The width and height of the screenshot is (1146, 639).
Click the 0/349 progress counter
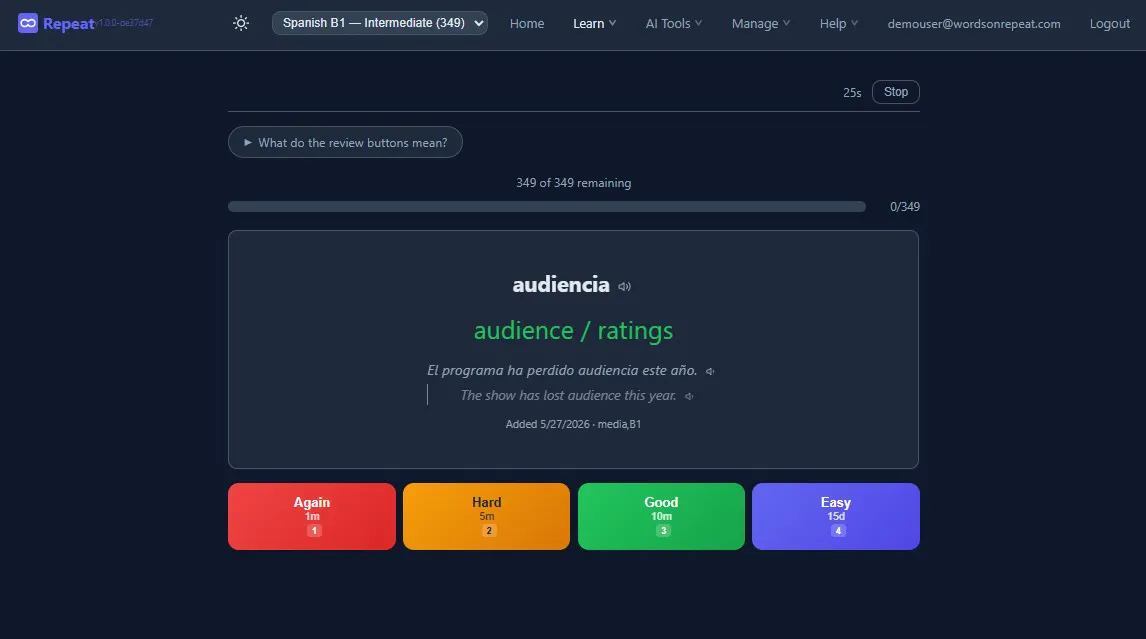coord(905,207)
